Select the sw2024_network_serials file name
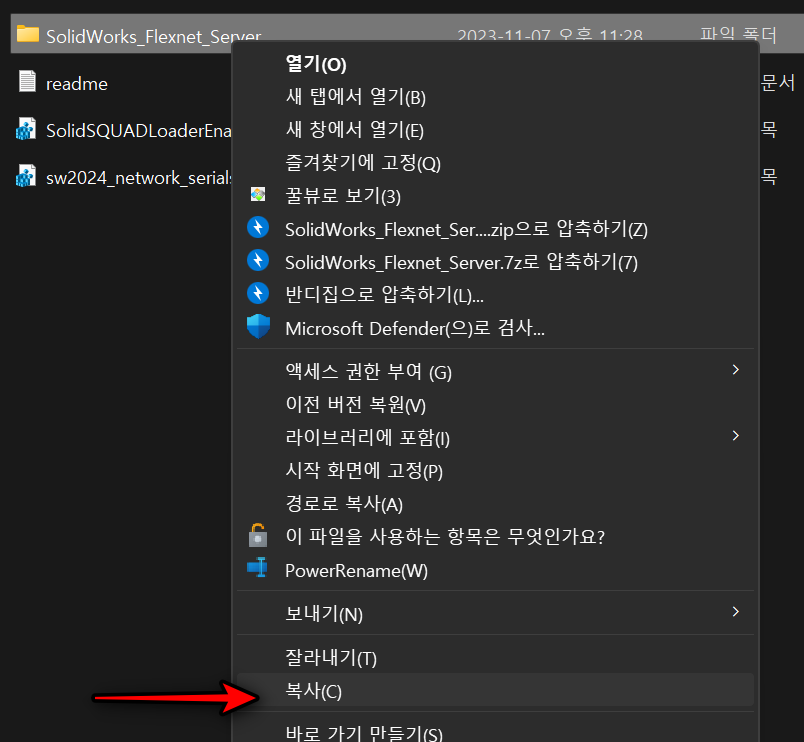This screenshot has width=804, height=742. pyautogui.click(x=139, y=178)
